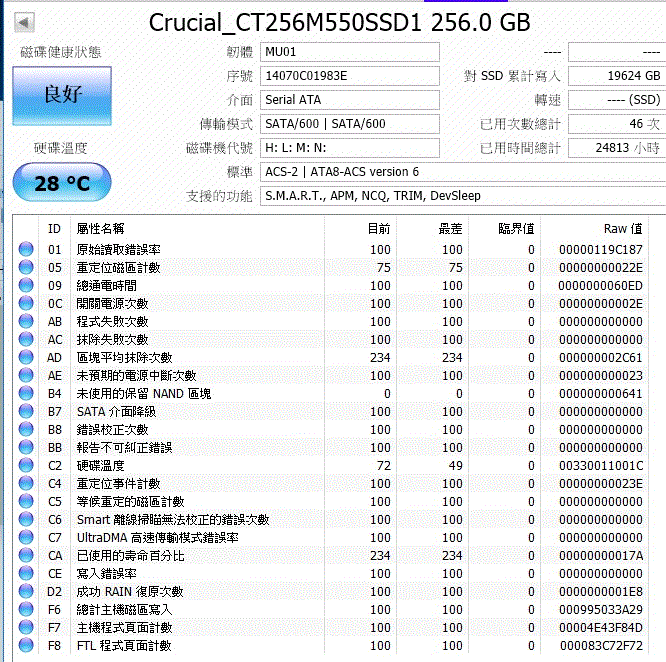The image size is (666, 662).
Task: Click the Crucial_CT256M550SSD1 256.0 GB title
Action: pyautogui.click(x=339, y=23)
